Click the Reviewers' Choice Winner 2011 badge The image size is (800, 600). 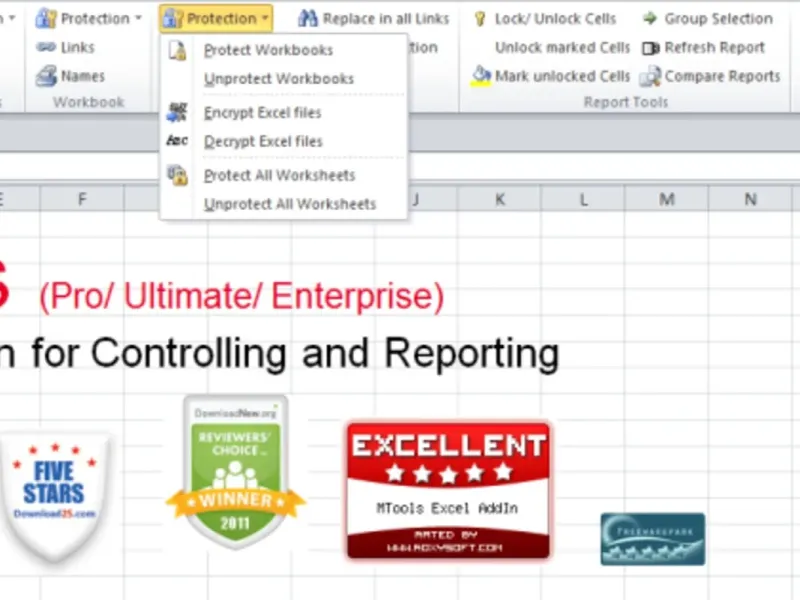[236, 472]
